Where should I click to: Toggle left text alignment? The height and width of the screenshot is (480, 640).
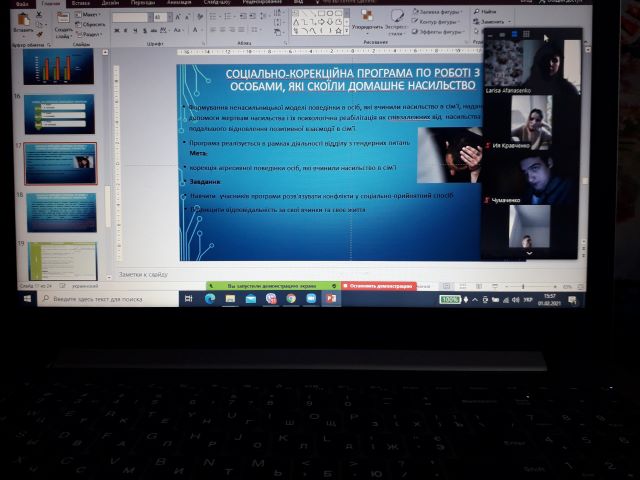pyautogui.click(x=213, y=30)
